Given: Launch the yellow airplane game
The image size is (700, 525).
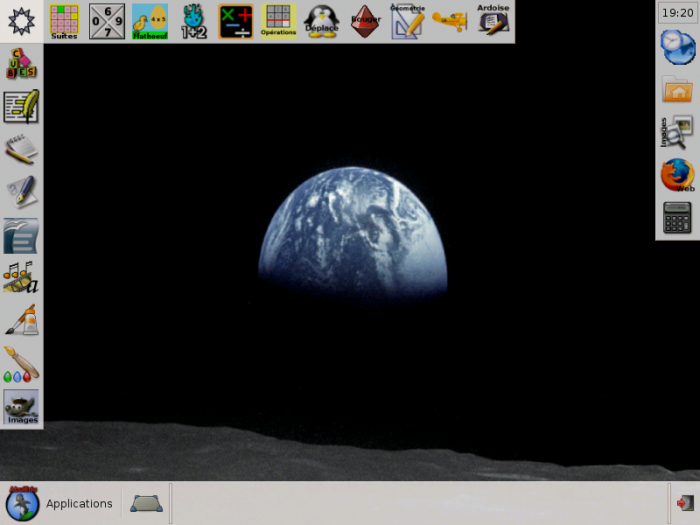Looking at the screenshot, I should 450,21.
